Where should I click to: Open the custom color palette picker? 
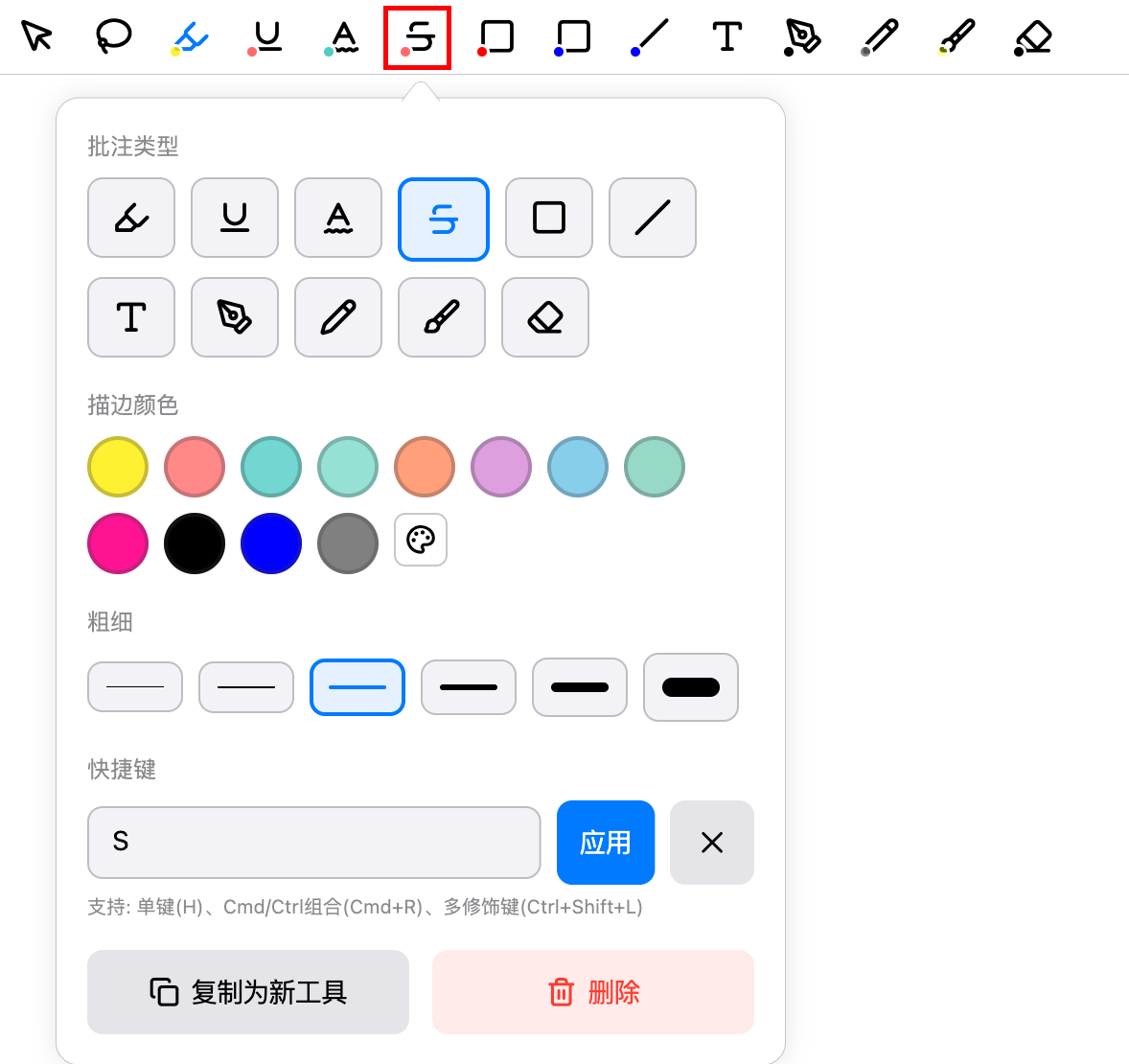point(421,540)
